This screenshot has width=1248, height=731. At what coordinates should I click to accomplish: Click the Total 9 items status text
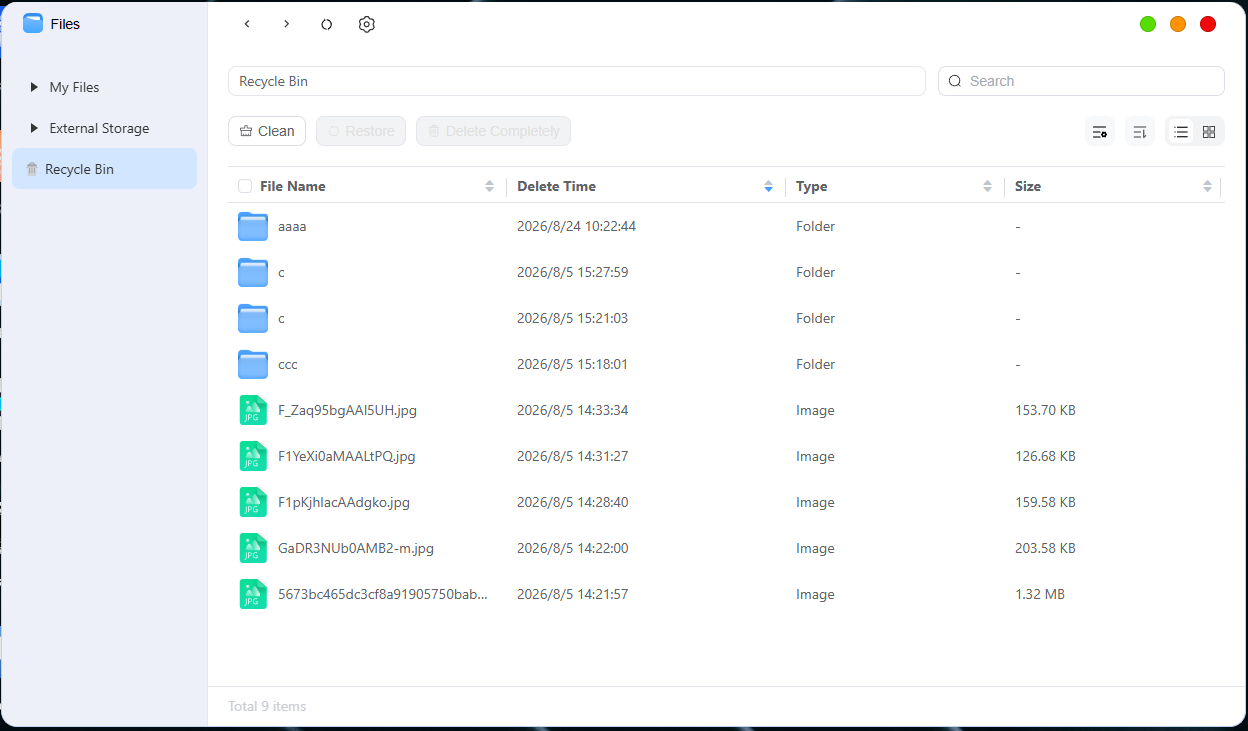tap(267, 707)
